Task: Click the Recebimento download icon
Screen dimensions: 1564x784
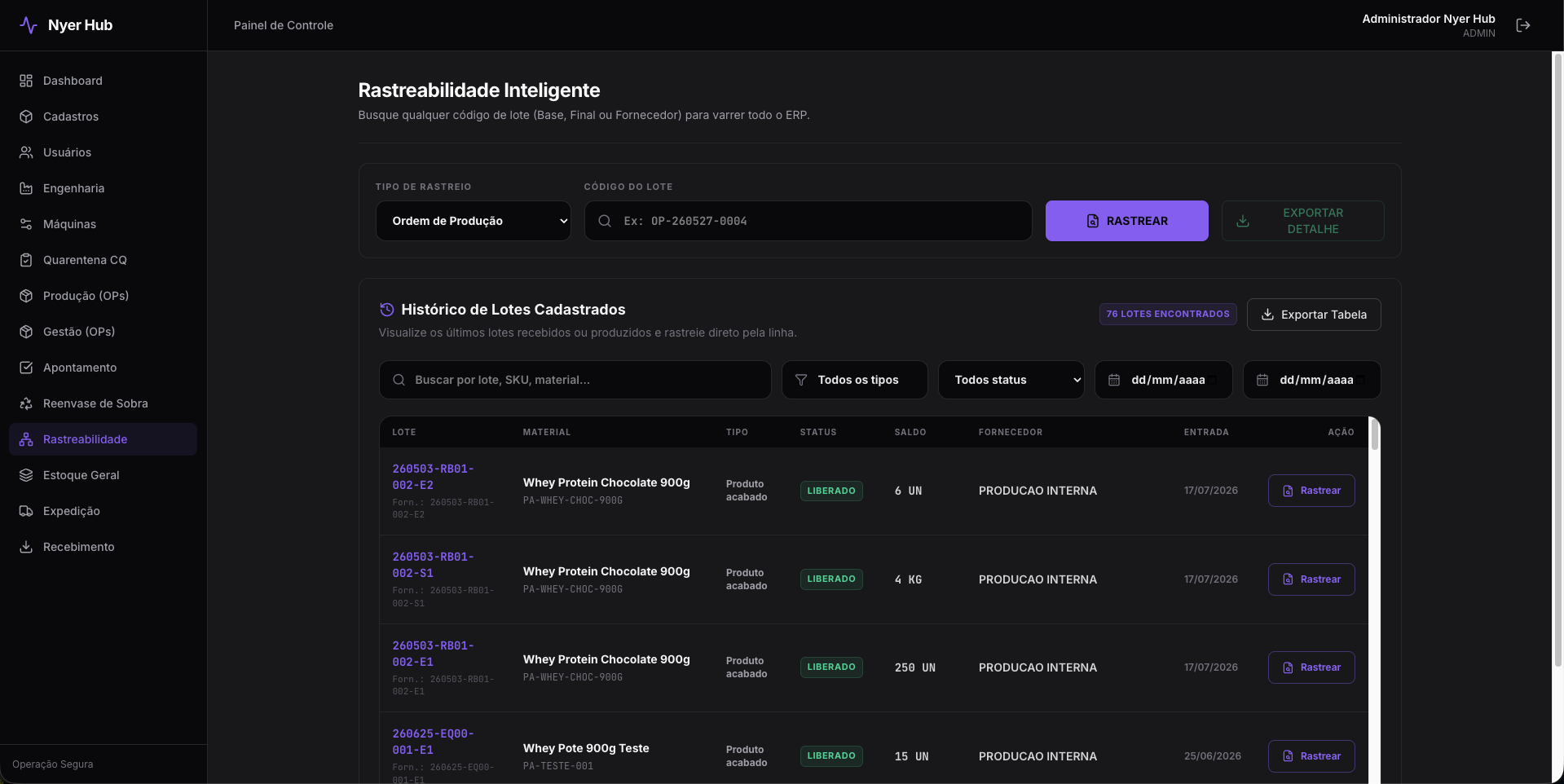Action: tap(26, 547)
